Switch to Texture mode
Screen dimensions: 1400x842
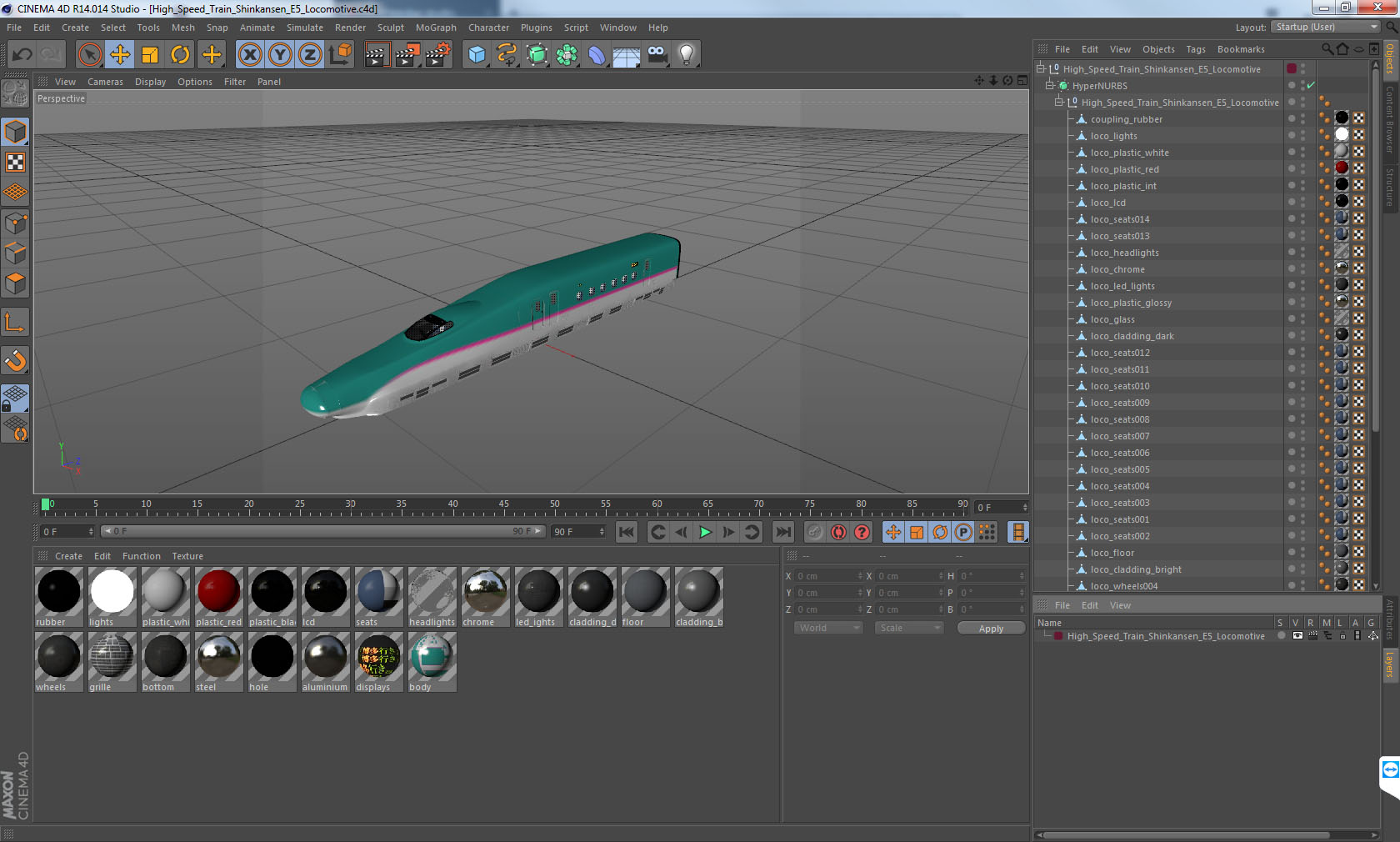point(15,162)
